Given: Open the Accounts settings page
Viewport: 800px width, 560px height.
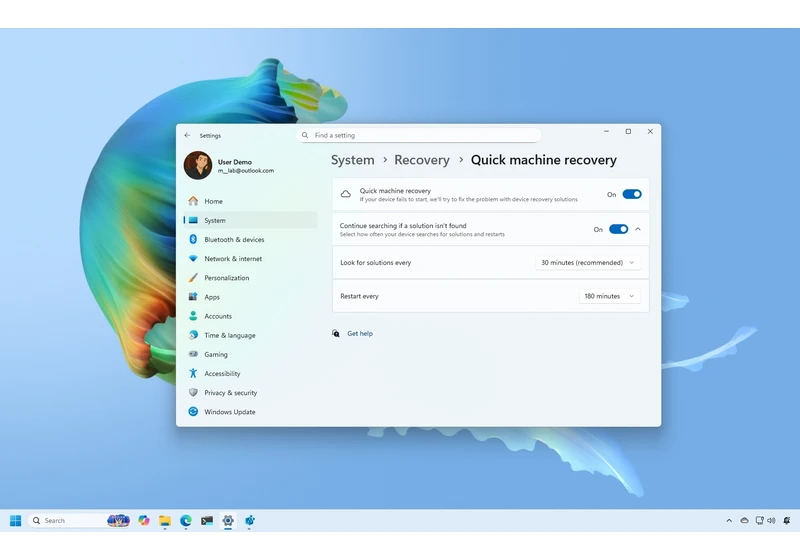Looking at the screenshot, I should (x=250, y=316).
